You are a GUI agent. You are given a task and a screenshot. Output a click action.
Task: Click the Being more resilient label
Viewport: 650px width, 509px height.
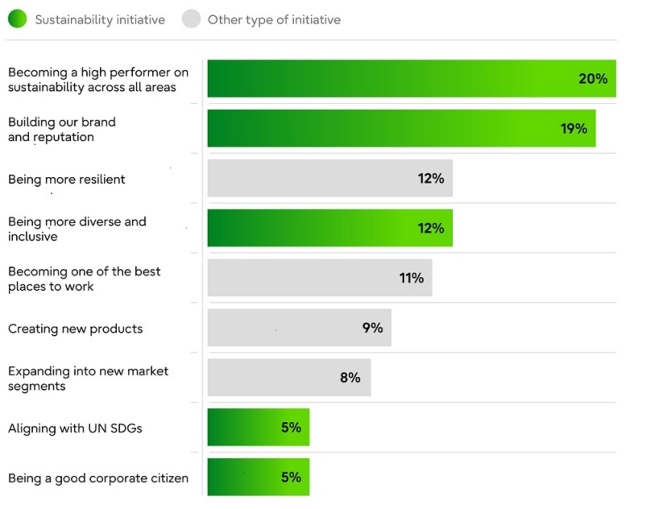[x=66, y=179]
